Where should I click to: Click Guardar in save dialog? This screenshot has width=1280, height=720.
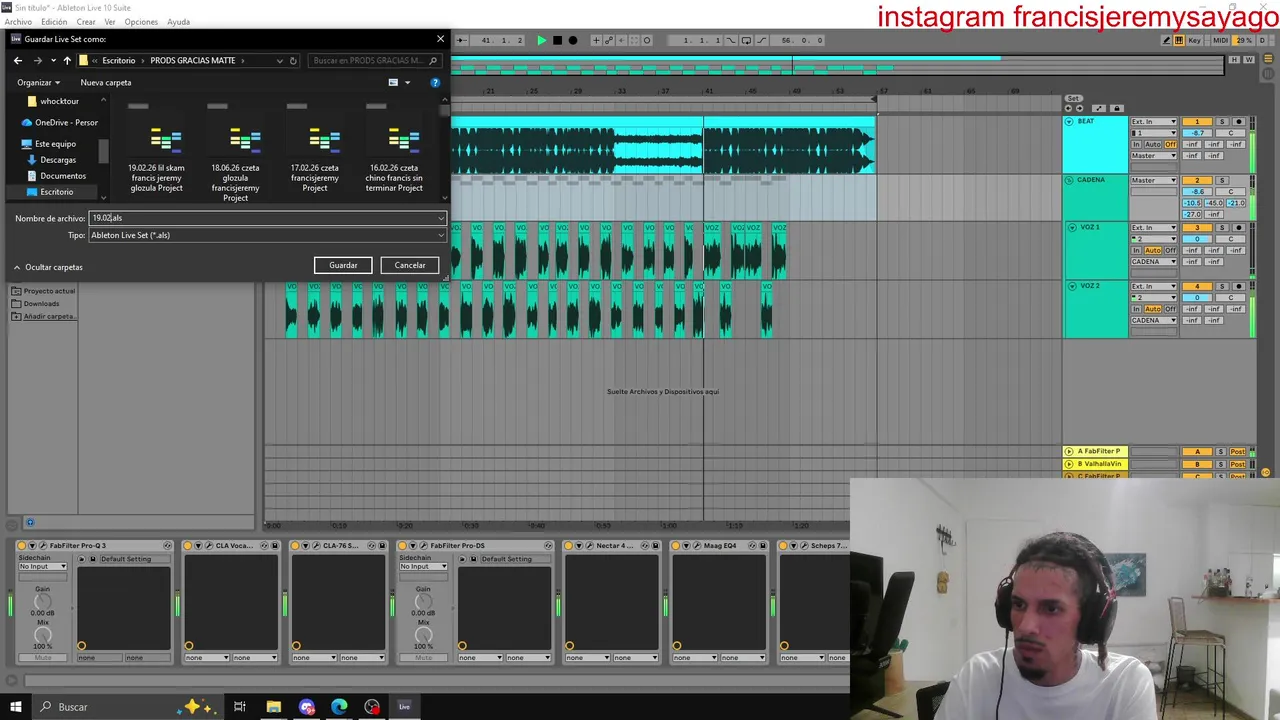pyautogui.click(x=343, y=265)
